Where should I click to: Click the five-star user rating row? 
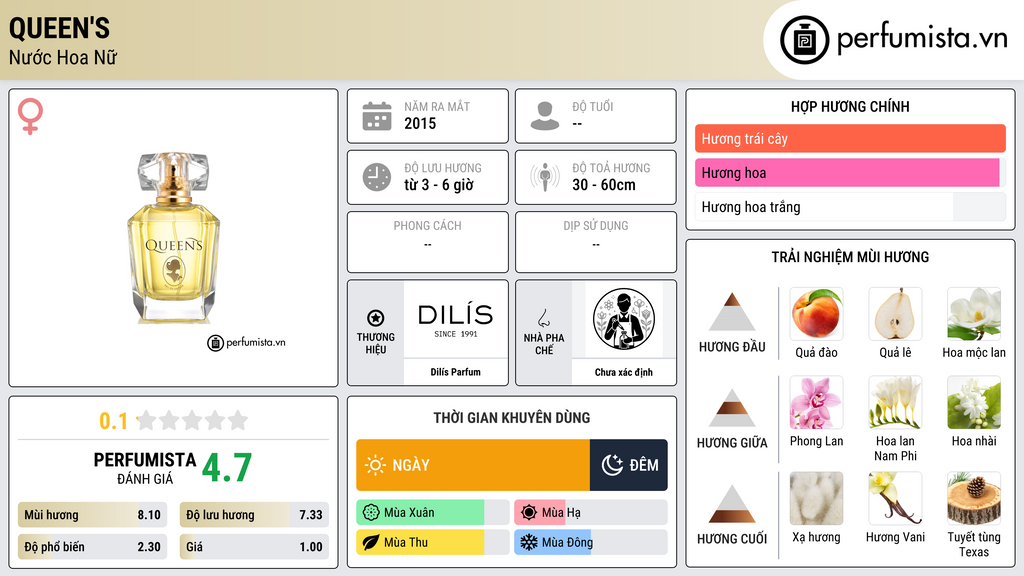193,420
